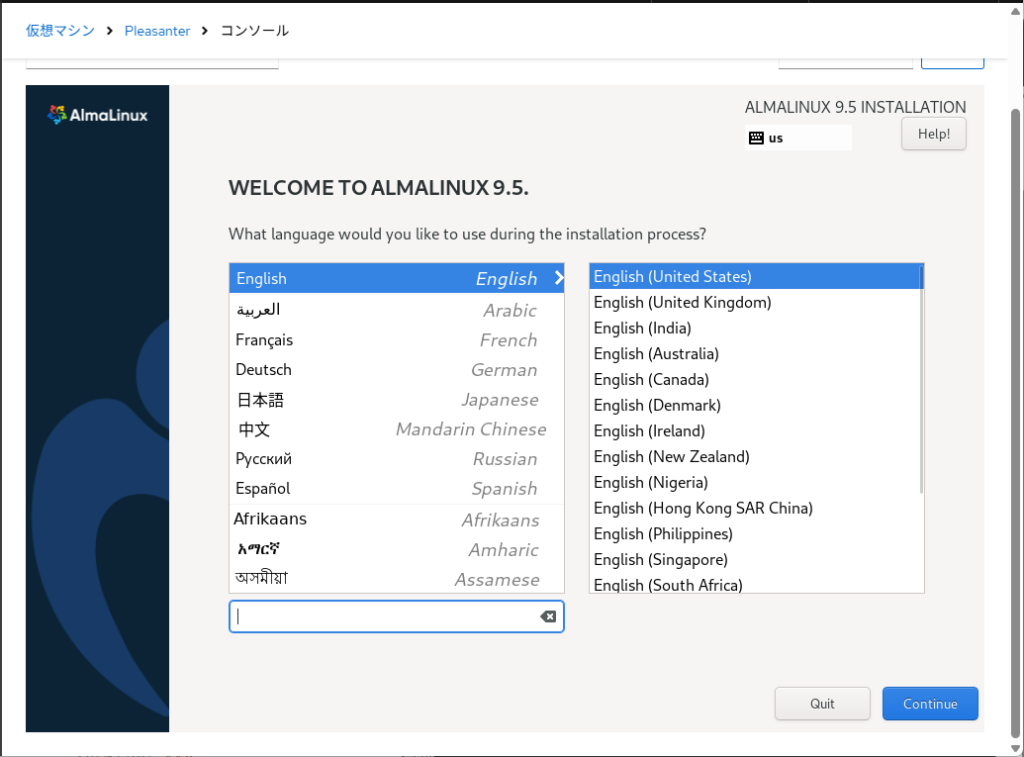
Task: Click the us keyboard layout icon
Action: coord(756,138)
